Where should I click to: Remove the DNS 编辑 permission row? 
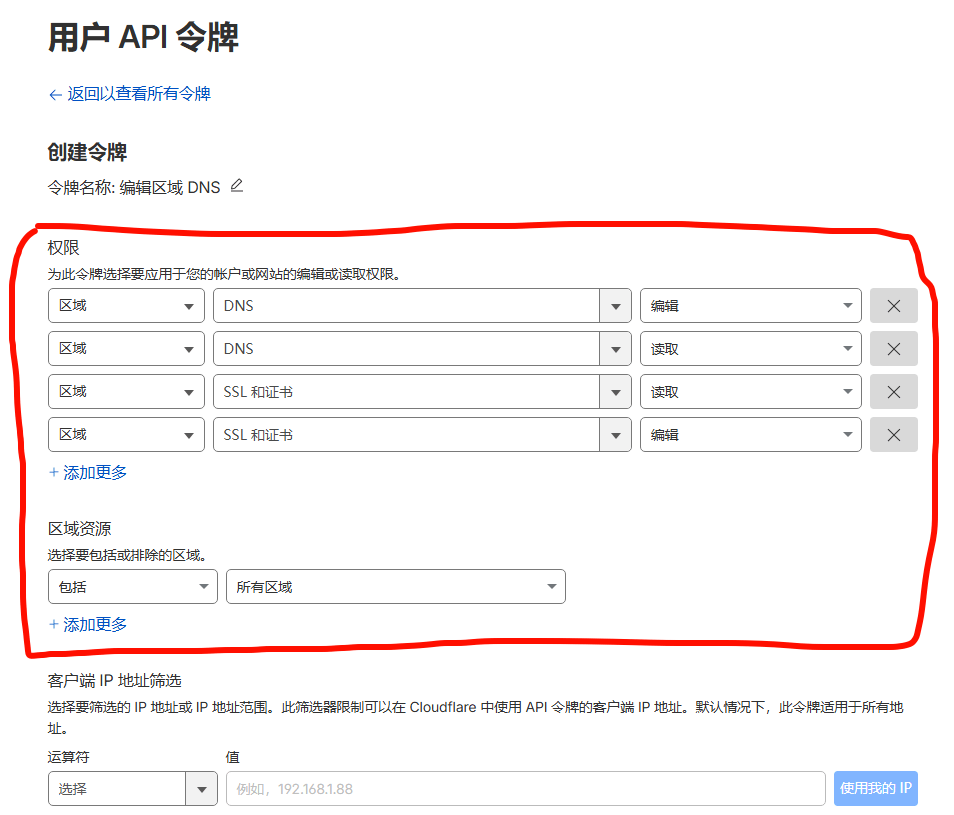pos(893,305)
